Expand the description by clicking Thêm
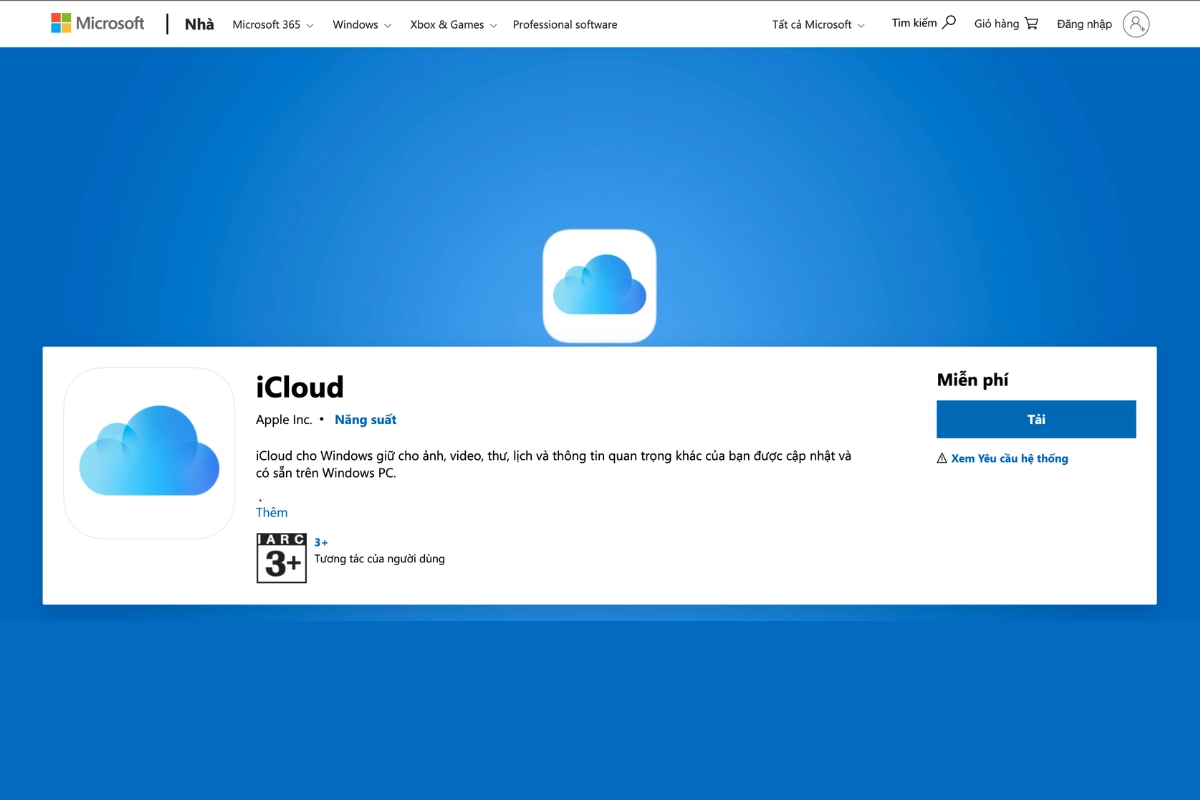Image resolution: width=1200 pixels, height=800 pixels. pos(271,511)
